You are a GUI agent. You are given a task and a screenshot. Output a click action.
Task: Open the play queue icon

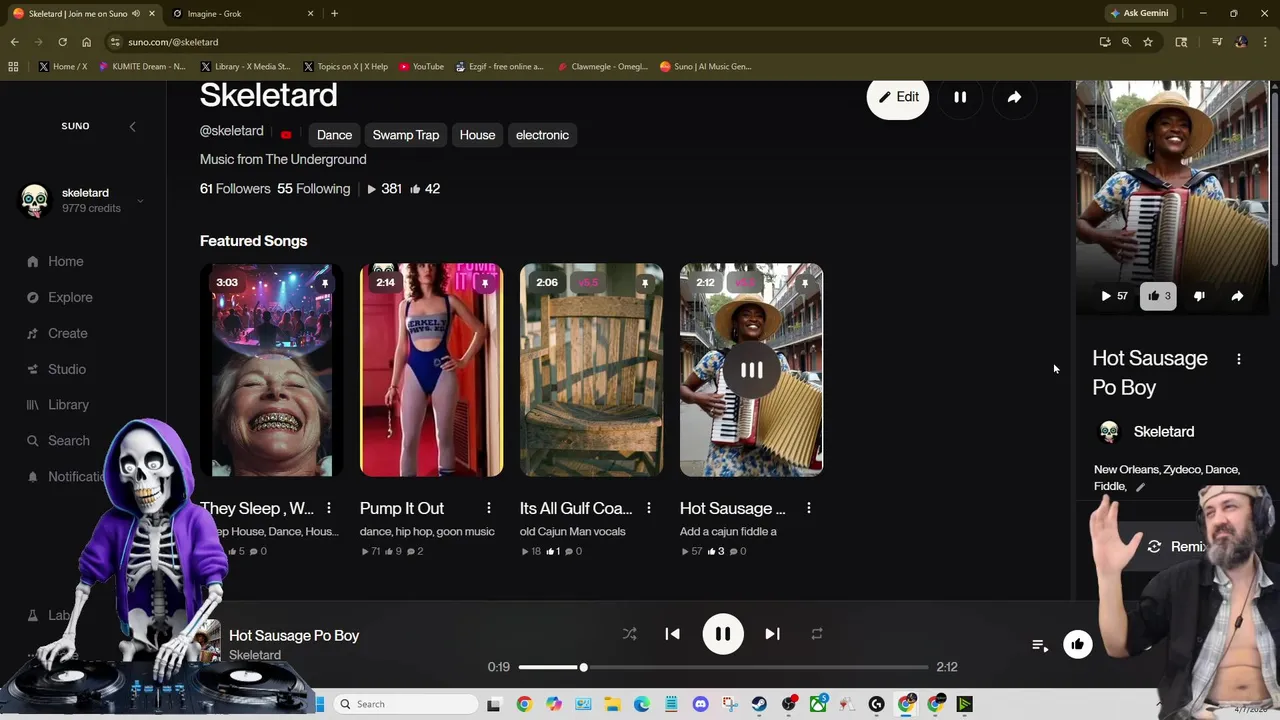pyautogui.click(x=1040, y=646)
